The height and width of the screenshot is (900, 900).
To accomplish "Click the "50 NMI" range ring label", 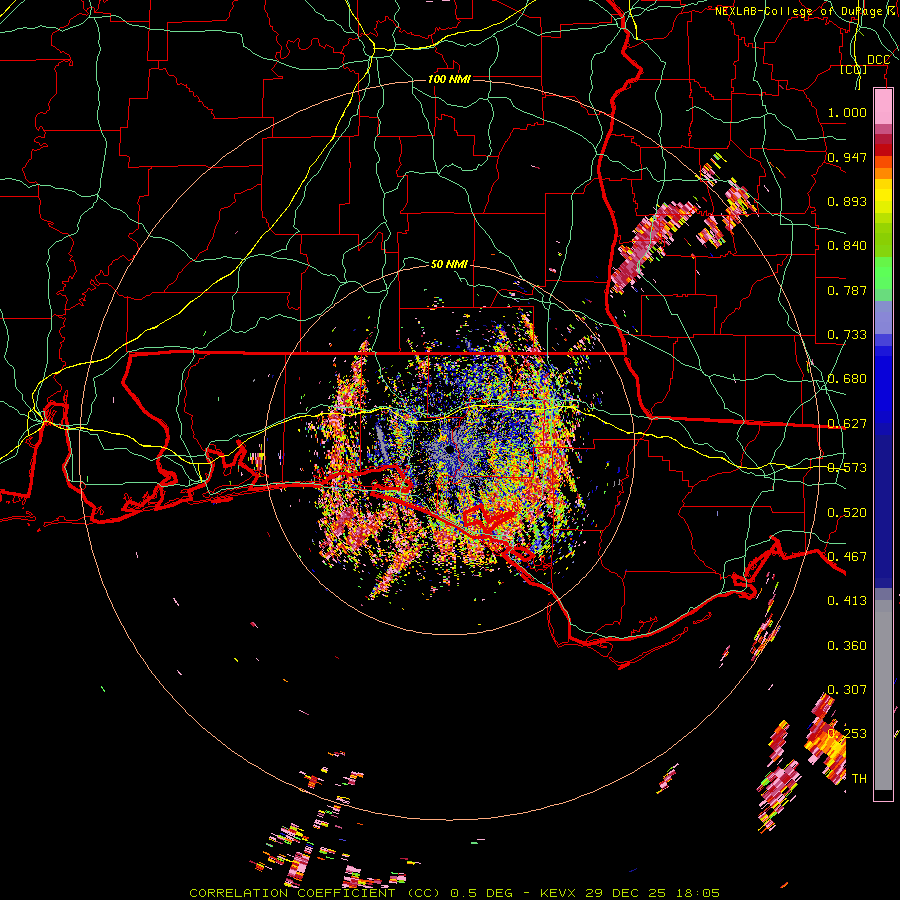I will [449, 264].
